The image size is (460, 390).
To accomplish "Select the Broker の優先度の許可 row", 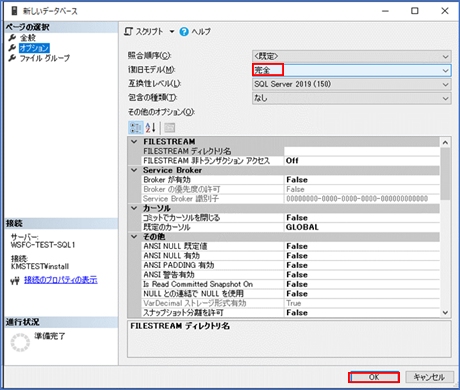I will [290, 189].
